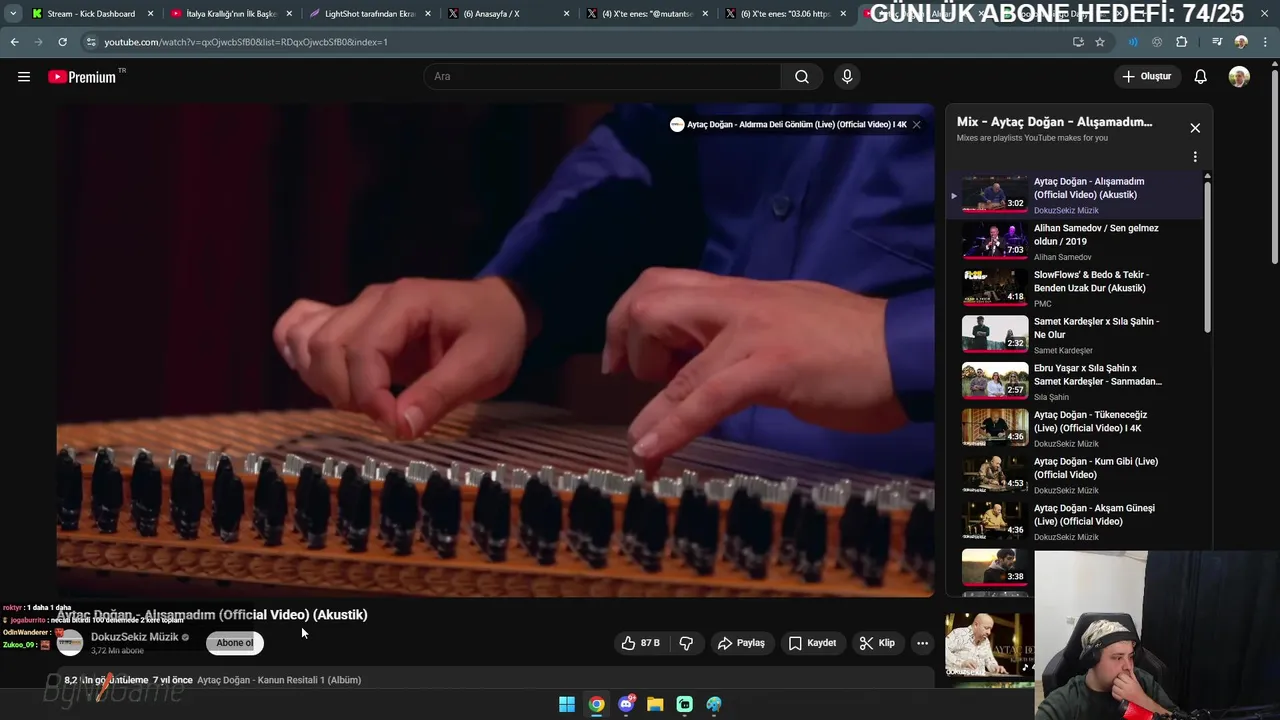The image size is (1280, 720).
Task: Switch to LightShot tarafından Ekran tab
Action: pyautogui.click(x=370, y=14)
